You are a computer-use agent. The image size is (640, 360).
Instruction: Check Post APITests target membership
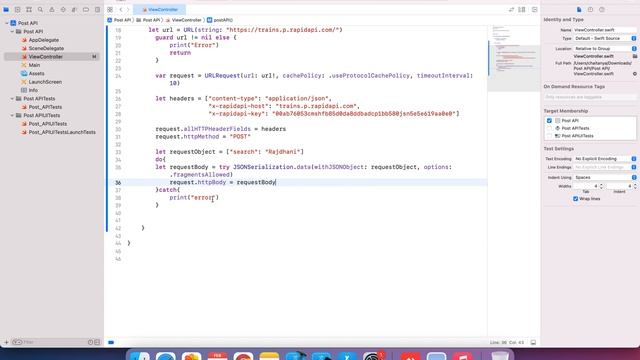549,128
